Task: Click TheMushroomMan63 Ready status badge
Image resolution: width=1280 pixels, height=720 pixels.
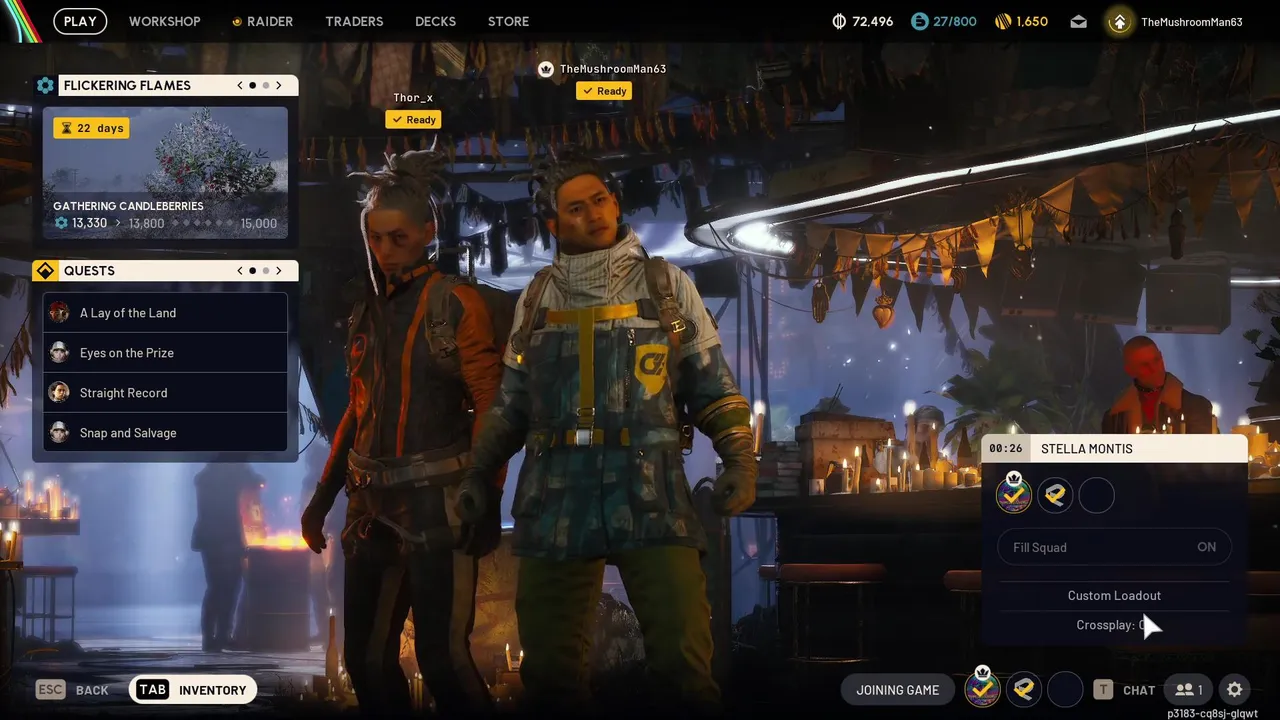Action: (604, 90)
